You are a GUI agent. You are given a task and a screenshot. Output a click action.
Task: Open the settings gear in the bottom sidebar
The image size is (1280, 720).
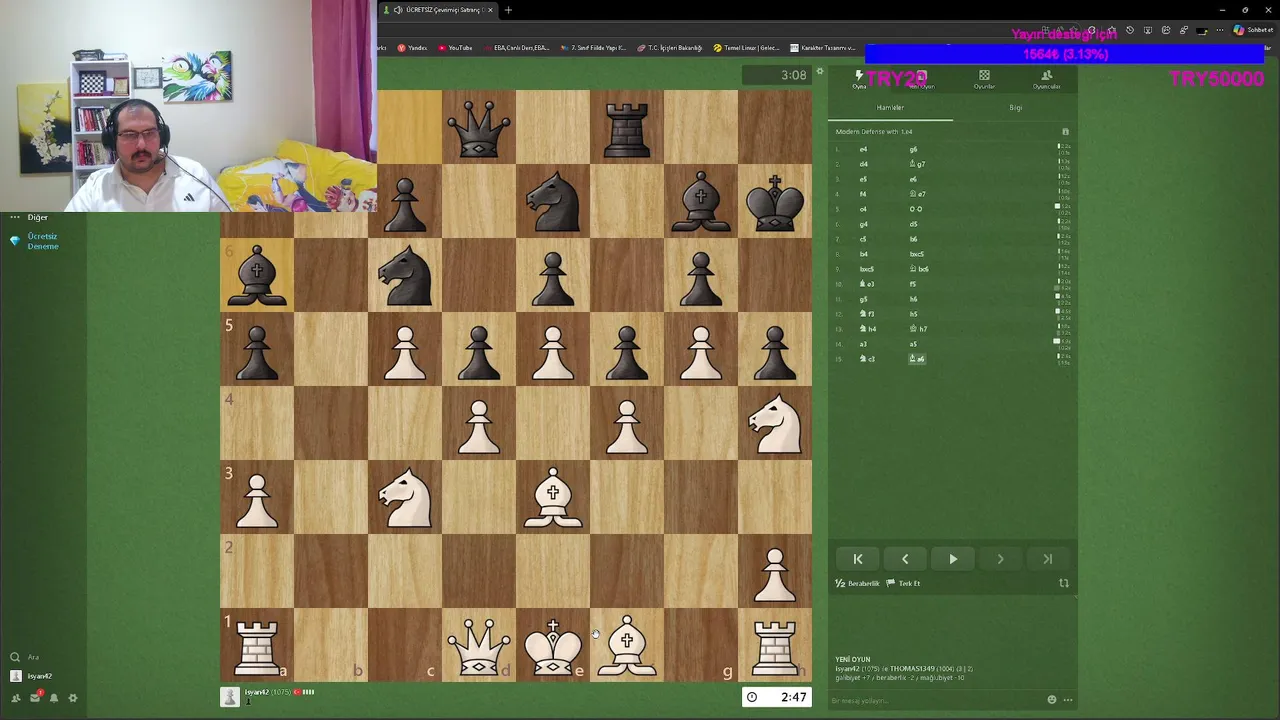73,698
